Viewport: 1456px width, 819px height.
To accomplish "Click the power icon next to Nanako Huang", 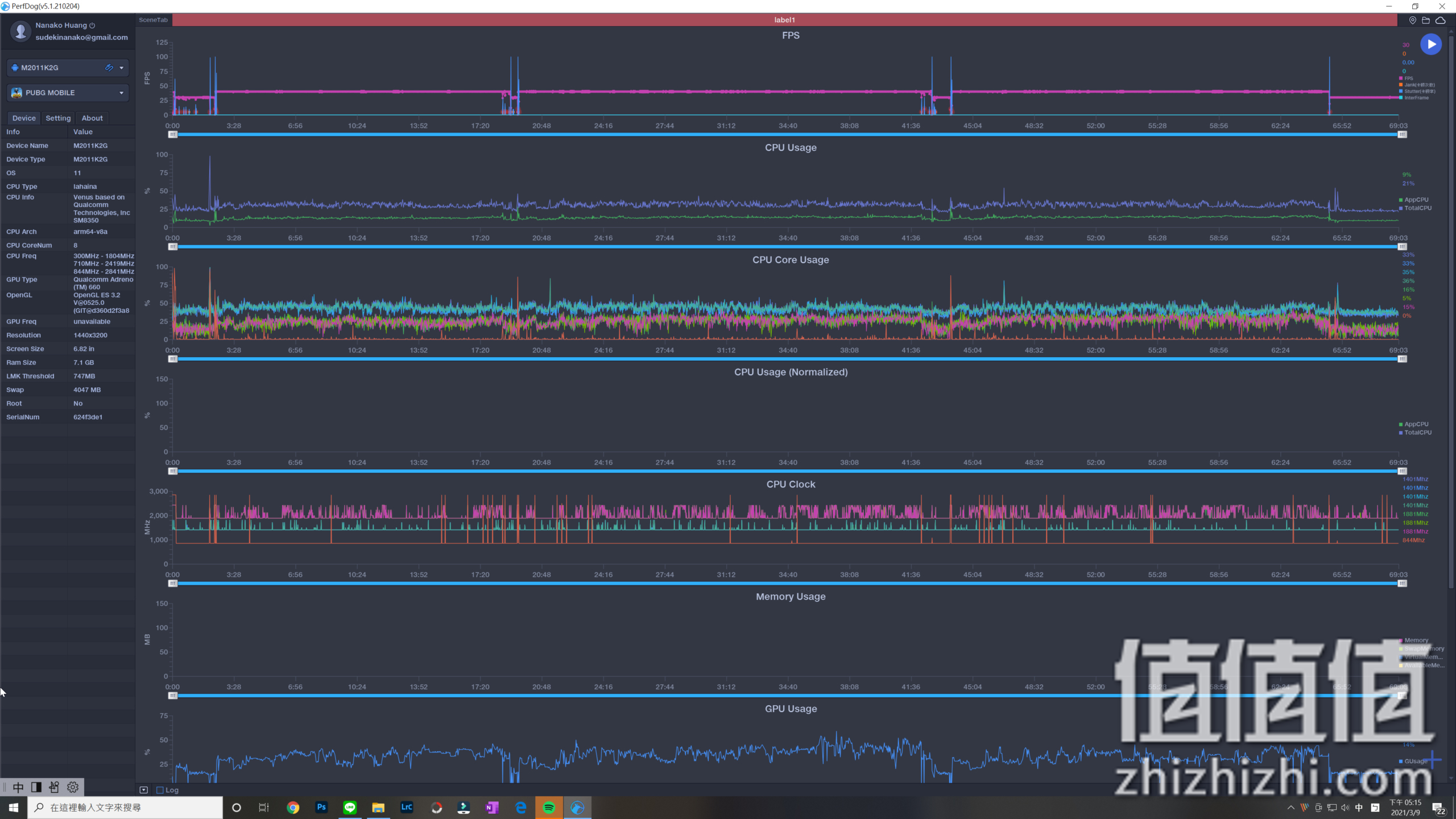I will pyautogui.click(x=92, y=25).
